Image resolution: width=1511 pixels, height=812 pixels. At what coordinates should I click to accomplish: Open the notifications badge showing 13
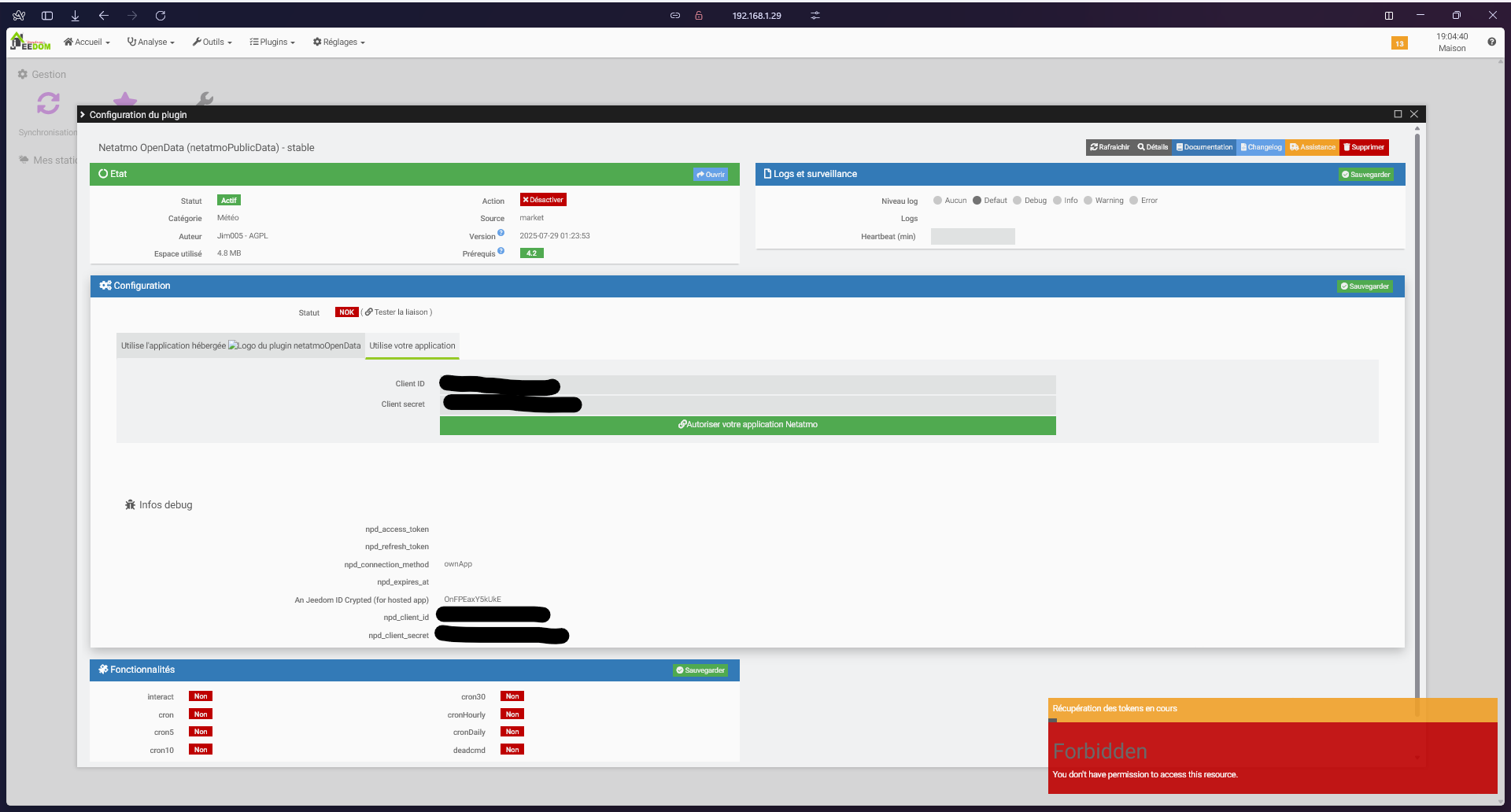pos(1399,43)
